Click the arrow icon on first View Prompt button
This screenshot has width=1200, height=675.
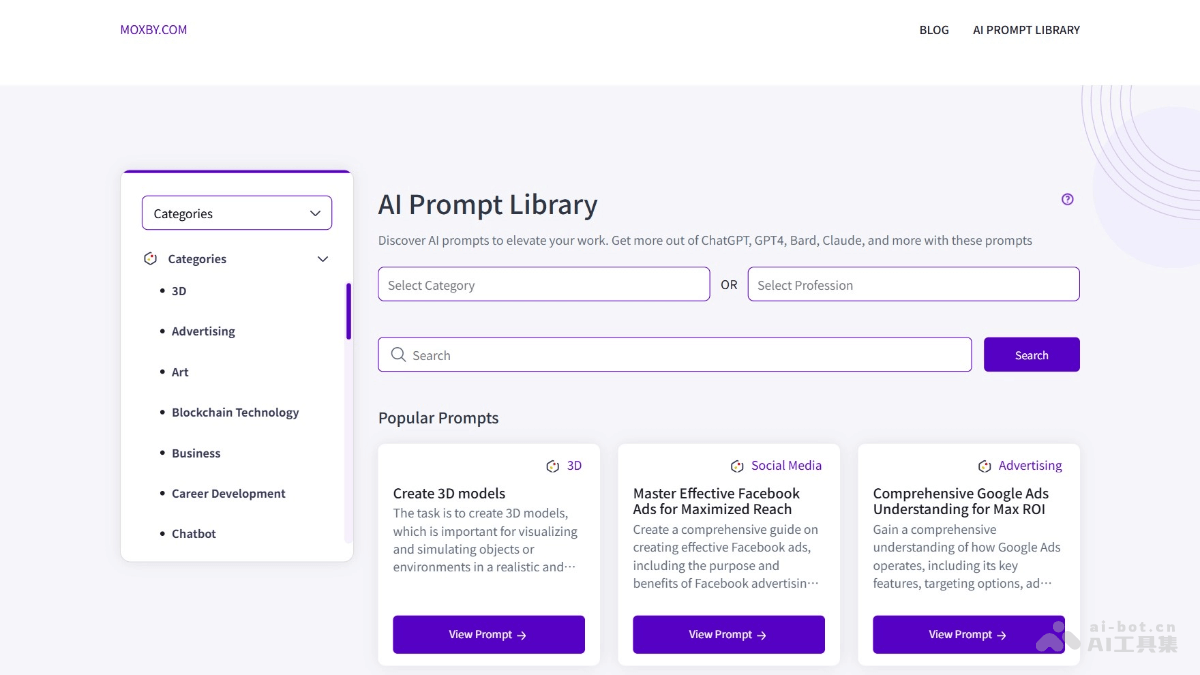coord(521,634)
